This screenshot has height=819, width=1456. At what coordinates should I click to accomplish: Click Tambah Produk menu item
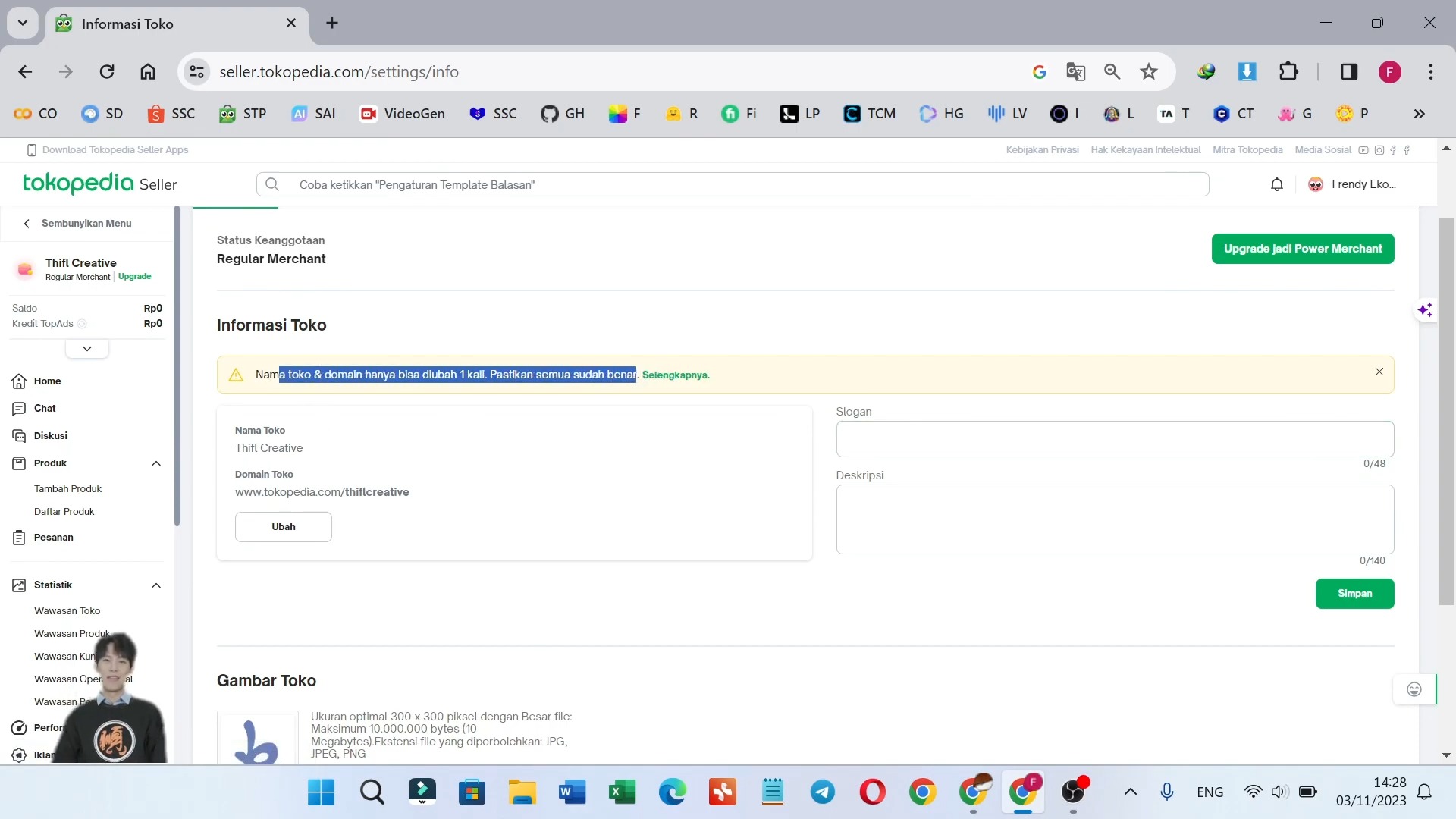[x=68, y=489]
